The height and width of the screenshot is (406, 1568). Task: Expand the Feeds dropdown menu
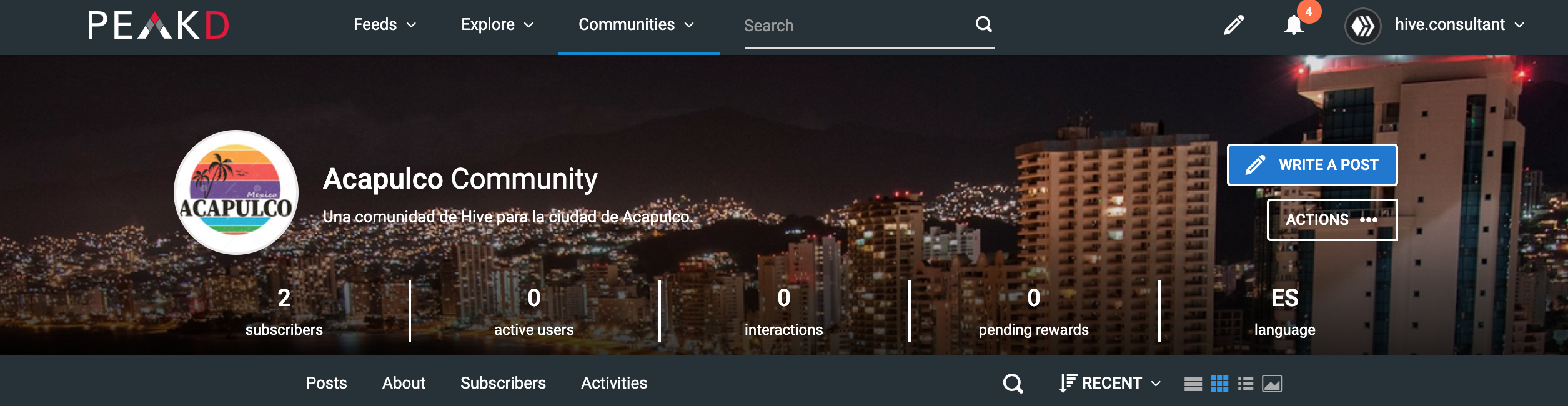click(384, 25)
